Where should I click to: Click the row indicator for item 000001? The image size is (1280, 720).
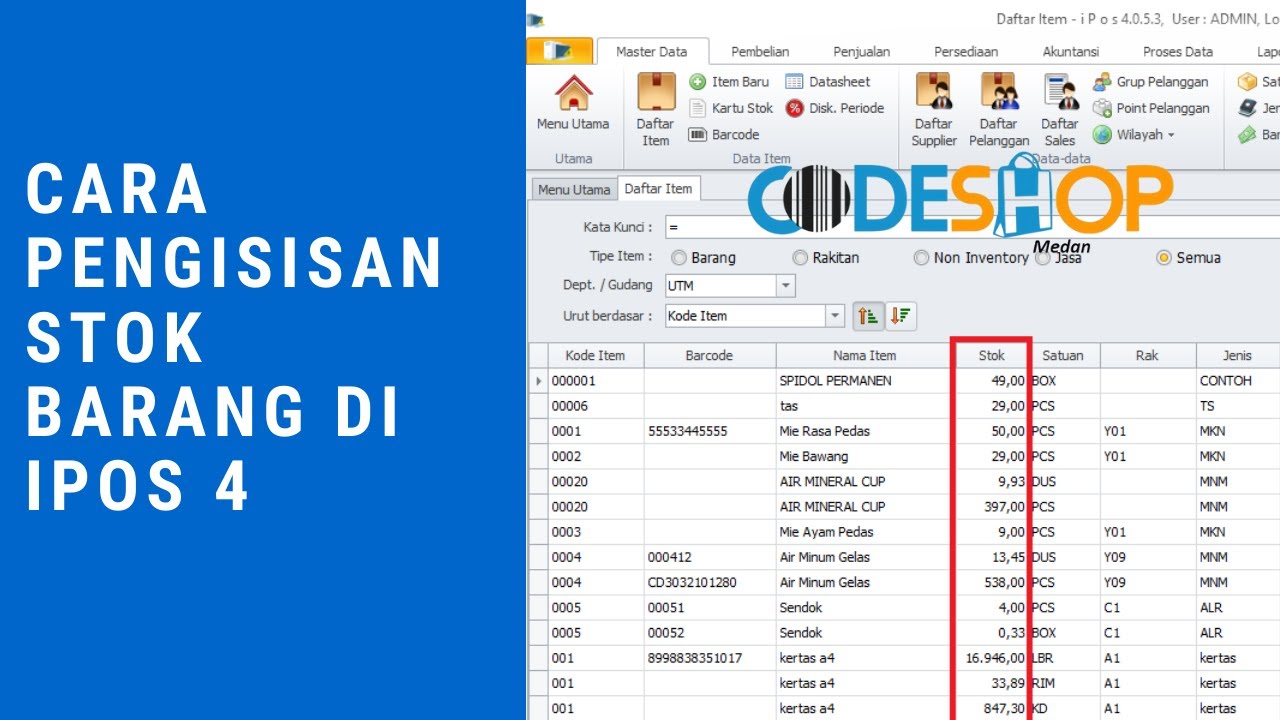(538, 381)
